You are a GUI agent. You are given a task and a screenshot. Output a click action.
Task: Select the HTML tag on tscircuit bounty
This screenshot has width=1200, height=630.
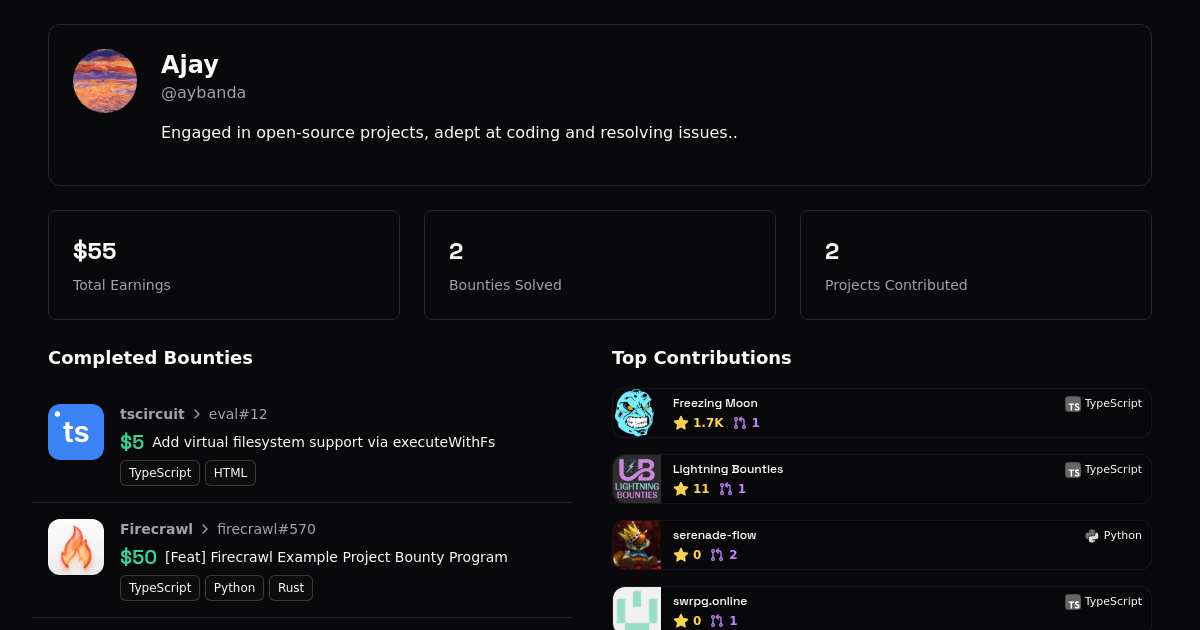230,473
